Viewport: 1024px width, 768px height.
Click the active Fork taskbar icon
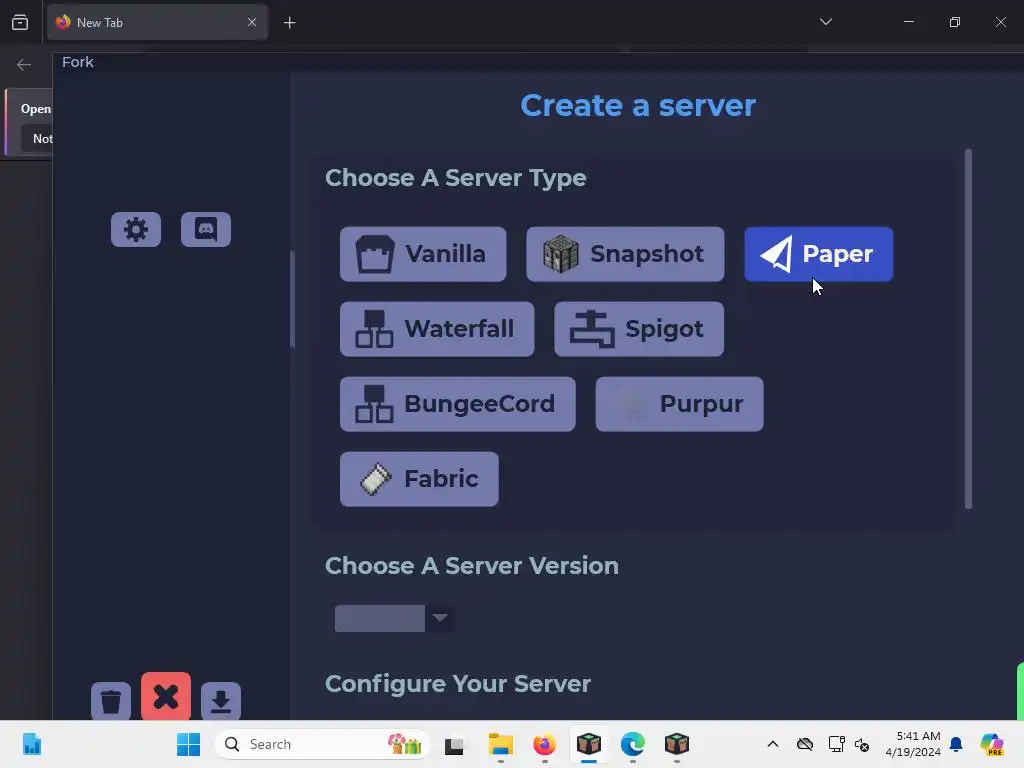[588, 744]
